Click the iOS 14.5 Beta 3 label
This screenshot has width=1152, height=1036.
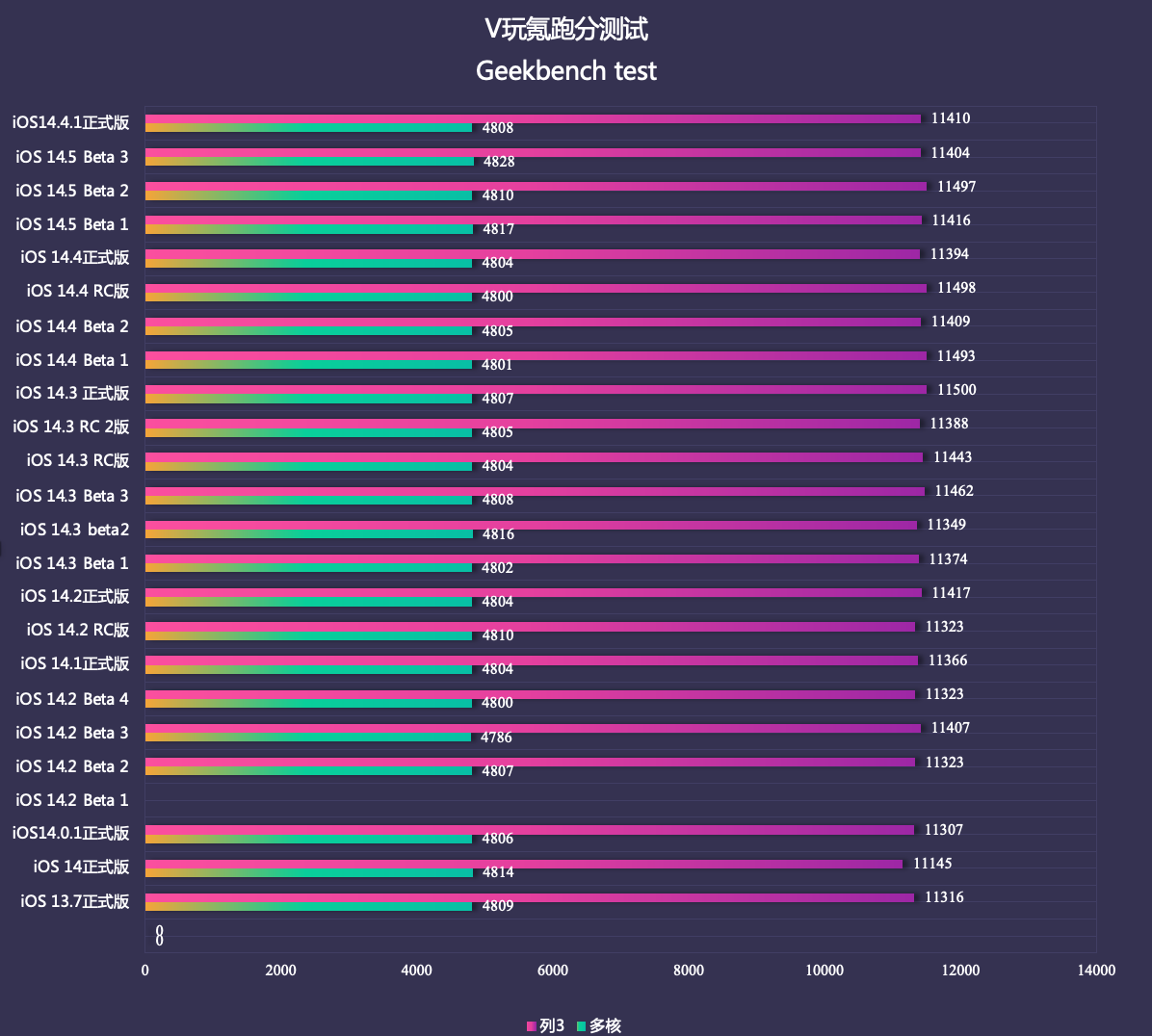[x=72, y=156]
